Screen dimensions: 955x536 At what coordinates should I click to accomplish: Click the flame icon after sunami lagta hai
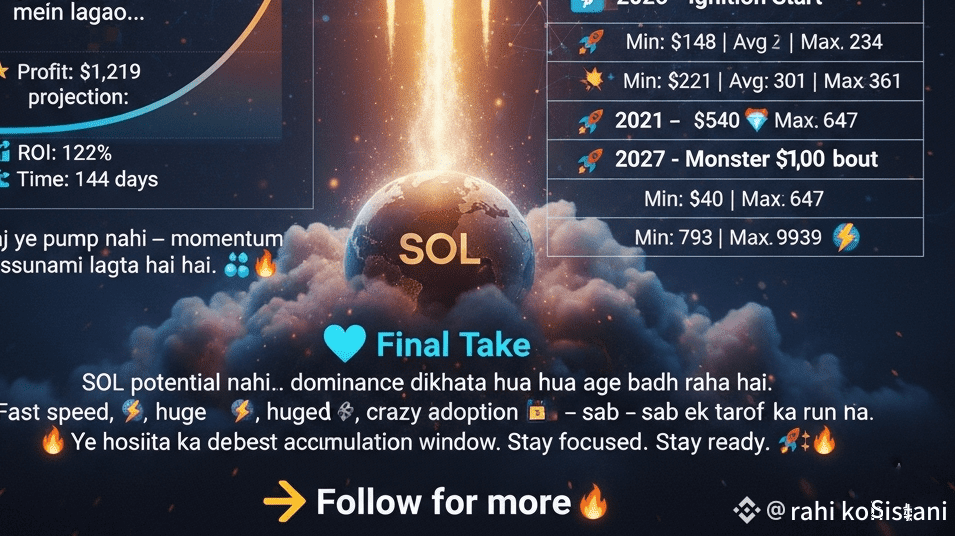[x=265, y=264]
